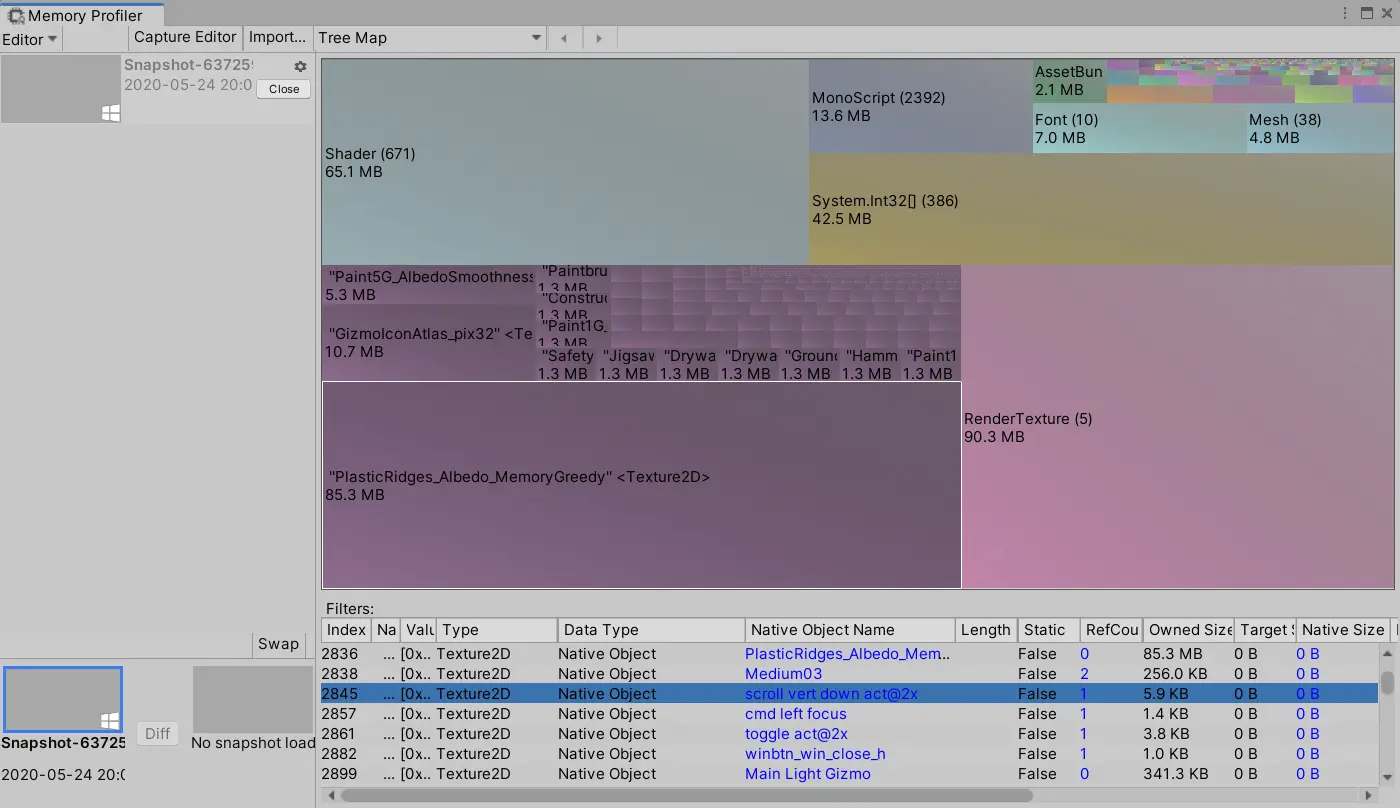Open the Editor target dropdown

point(29,39)
